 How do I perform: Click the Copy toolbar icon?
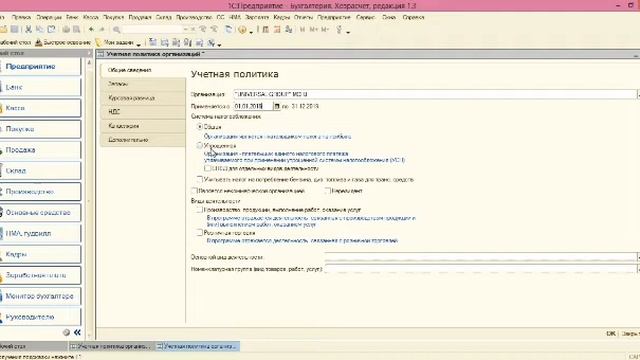pyautogui.click(x=40, y=29)
